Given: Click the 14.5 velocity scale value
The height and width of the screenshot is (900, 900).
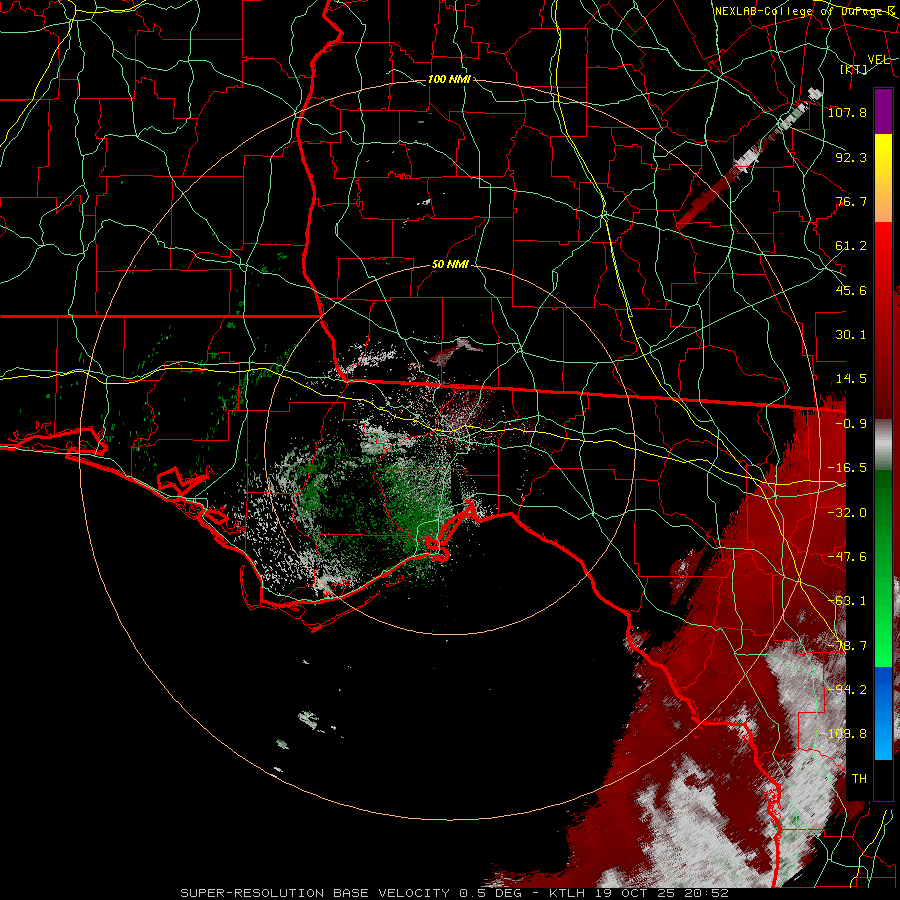Looking at the screenshot, I should (851, 379).
